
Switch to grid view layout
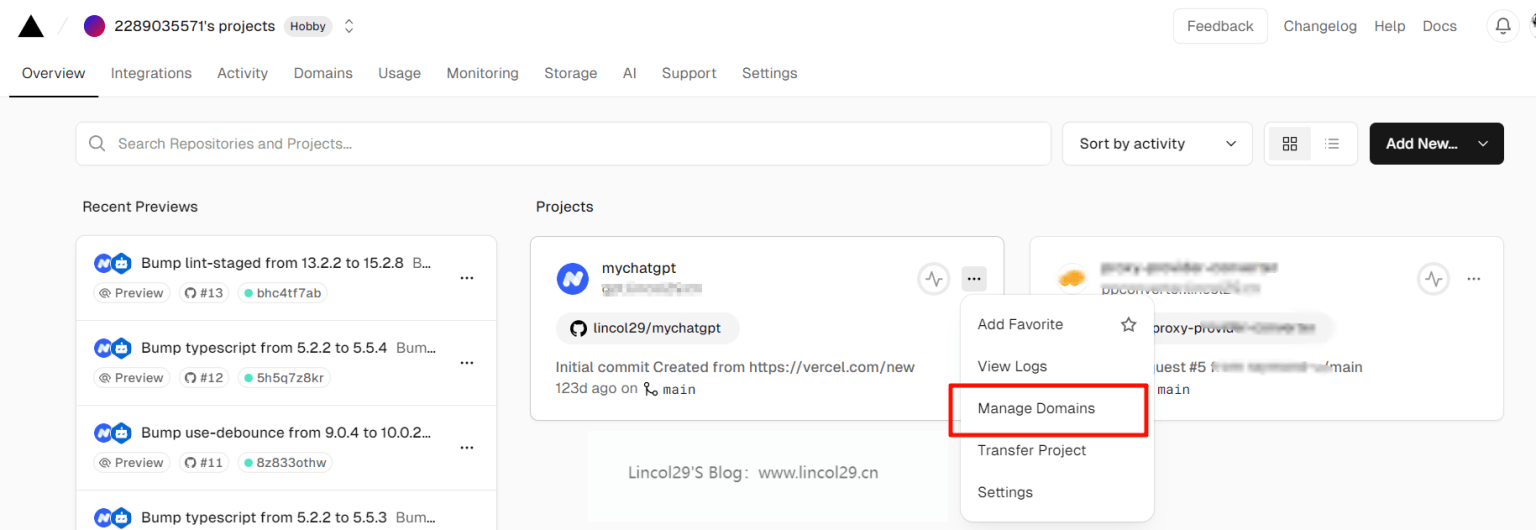tap(1290, 144)
